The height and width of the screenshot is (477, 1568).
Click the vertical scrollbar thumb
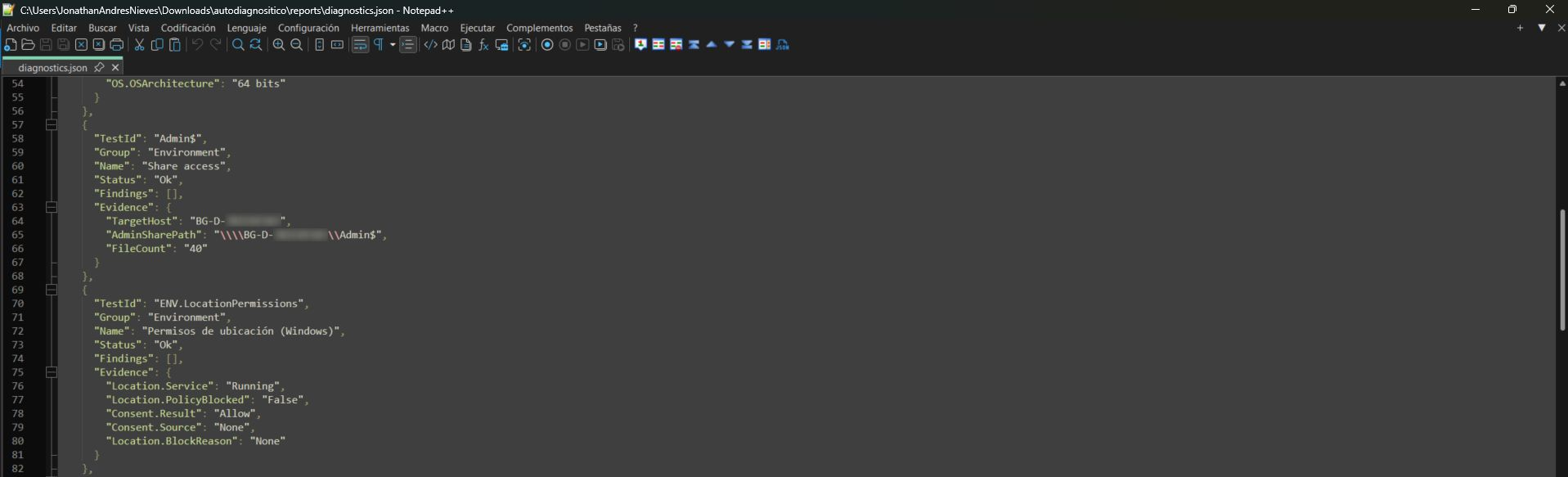[x=1561, y=270]
